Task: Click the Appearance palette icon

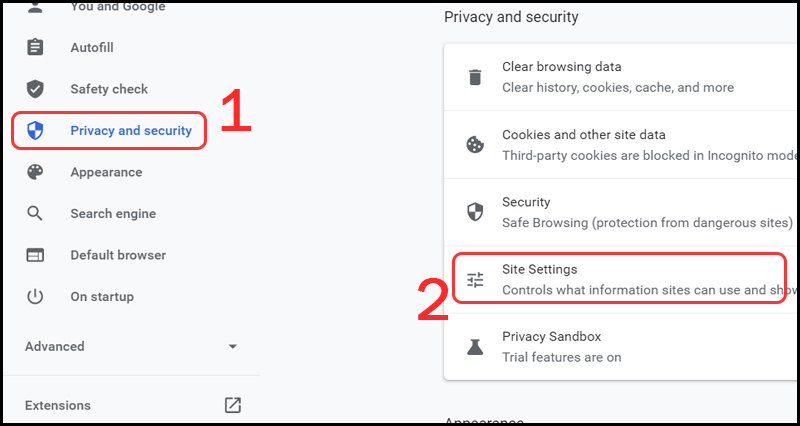Action: tap(35, 172)
